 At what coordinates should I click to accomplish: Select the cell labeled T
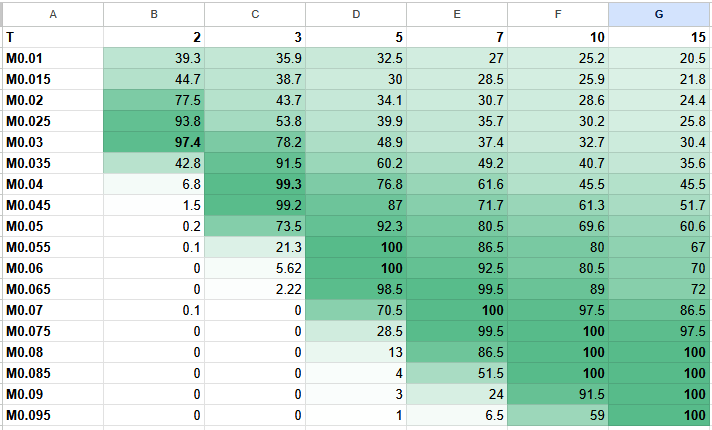(52, 37)
